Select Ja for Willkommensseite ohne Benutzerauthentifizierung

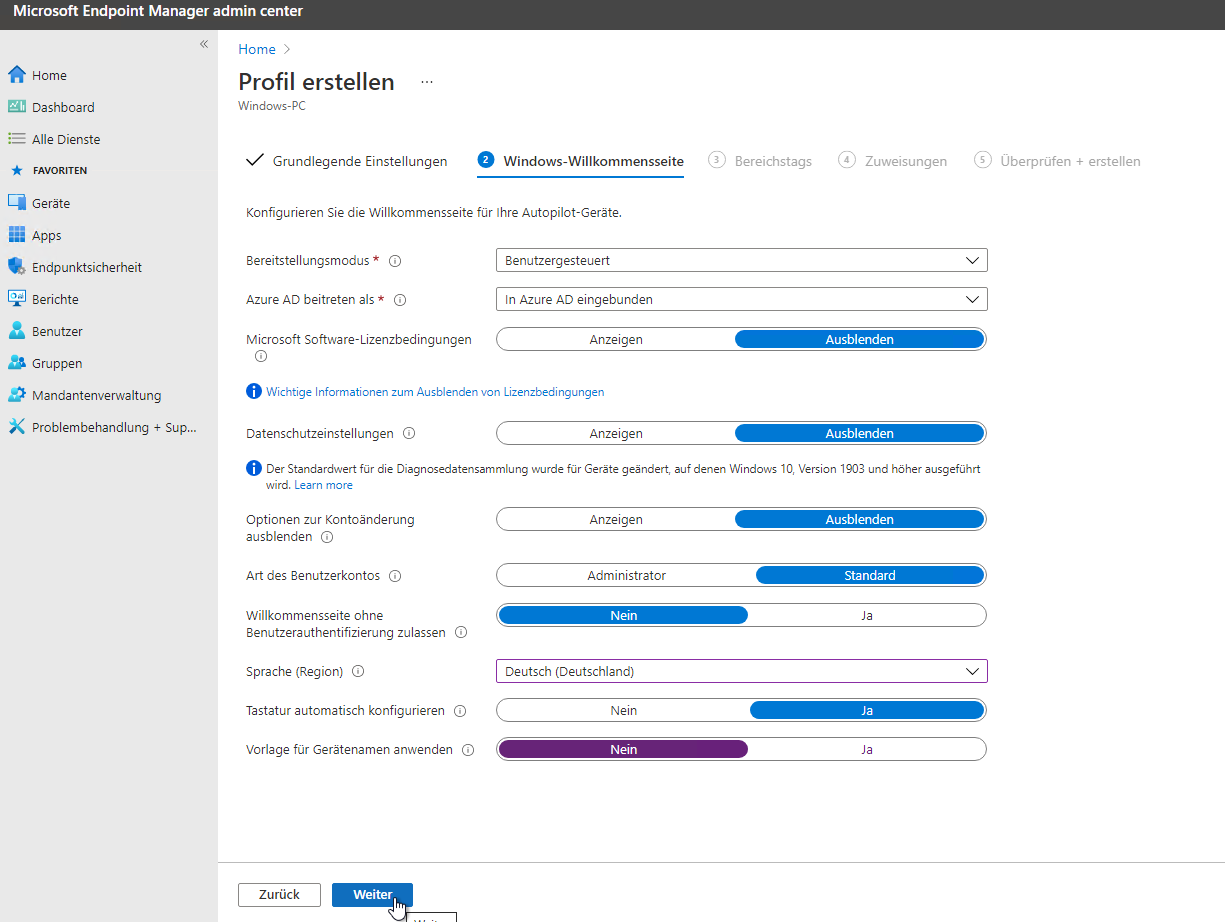click(867, 615)
